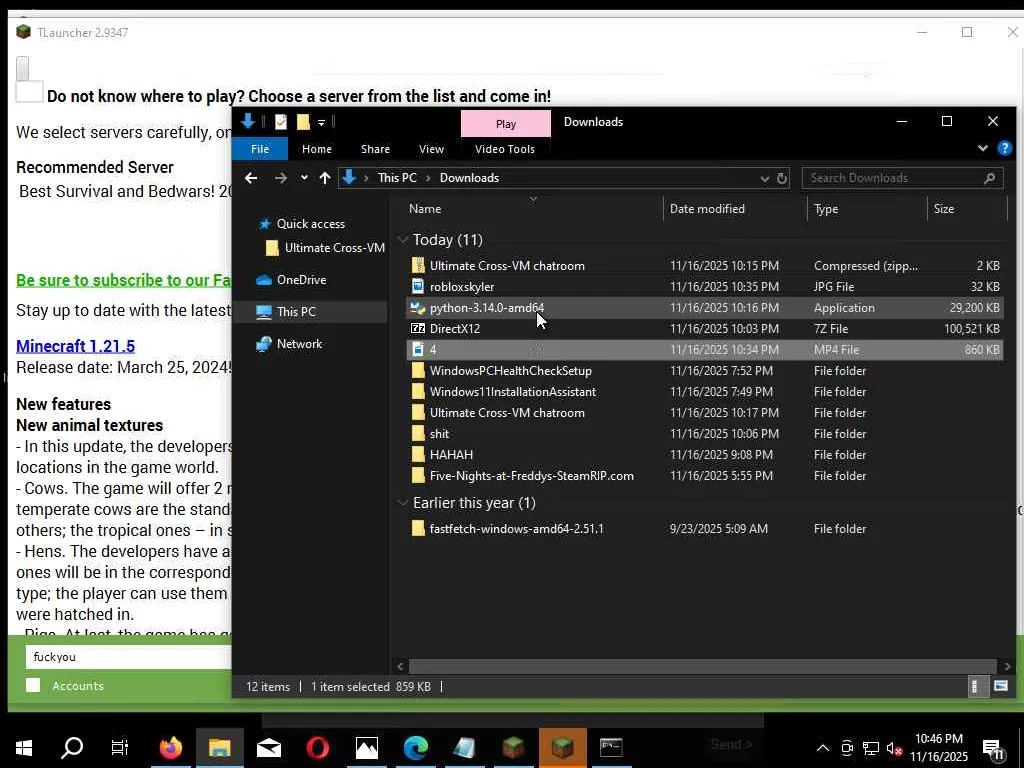Toggle the Accounts checkbox in TLauncher

coord(33,685)
